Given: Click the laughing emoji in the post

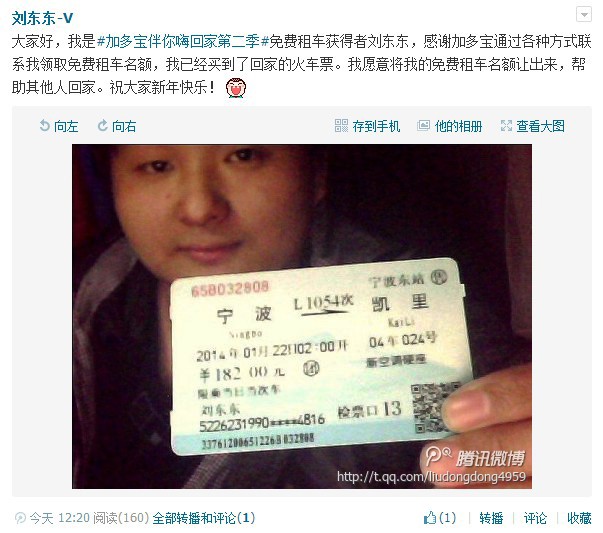Looking at the screenshot, I should tap(236, 88).
